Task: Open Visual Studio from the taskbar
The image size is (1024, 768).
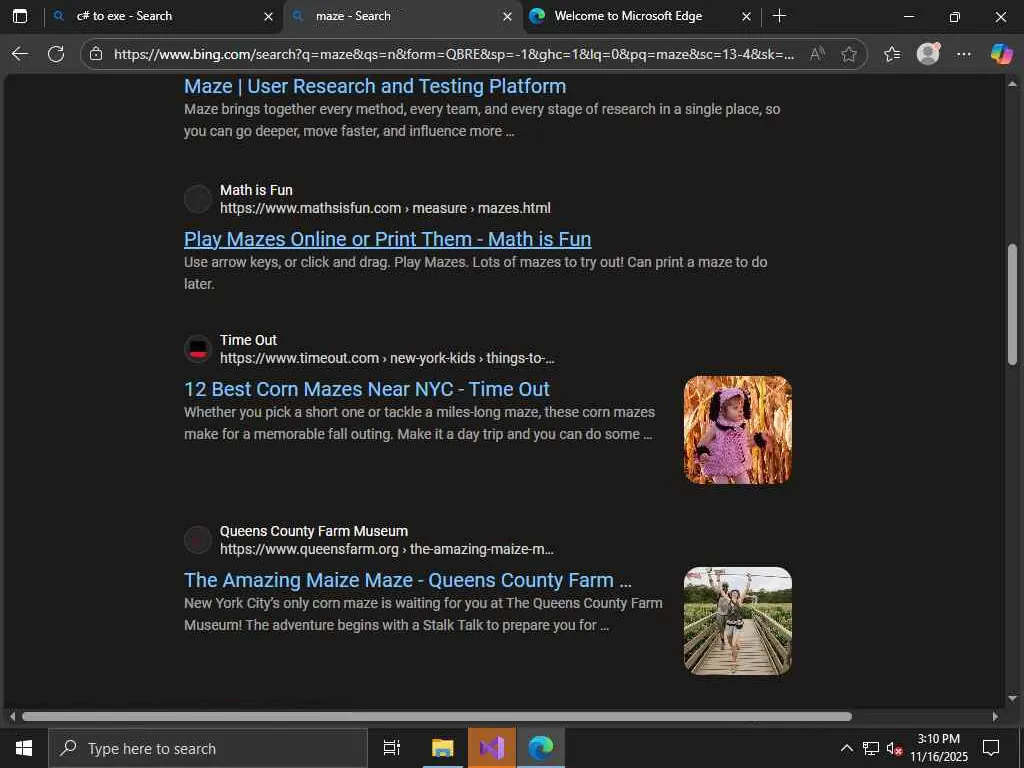Action: click(492, 748)
